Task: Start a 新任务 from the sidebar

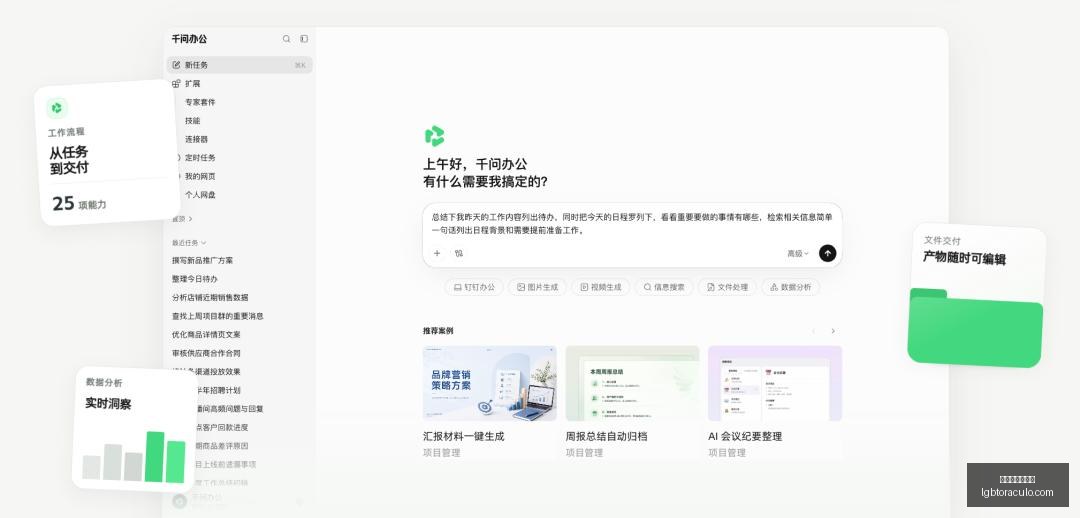Action: click(240, 65)
